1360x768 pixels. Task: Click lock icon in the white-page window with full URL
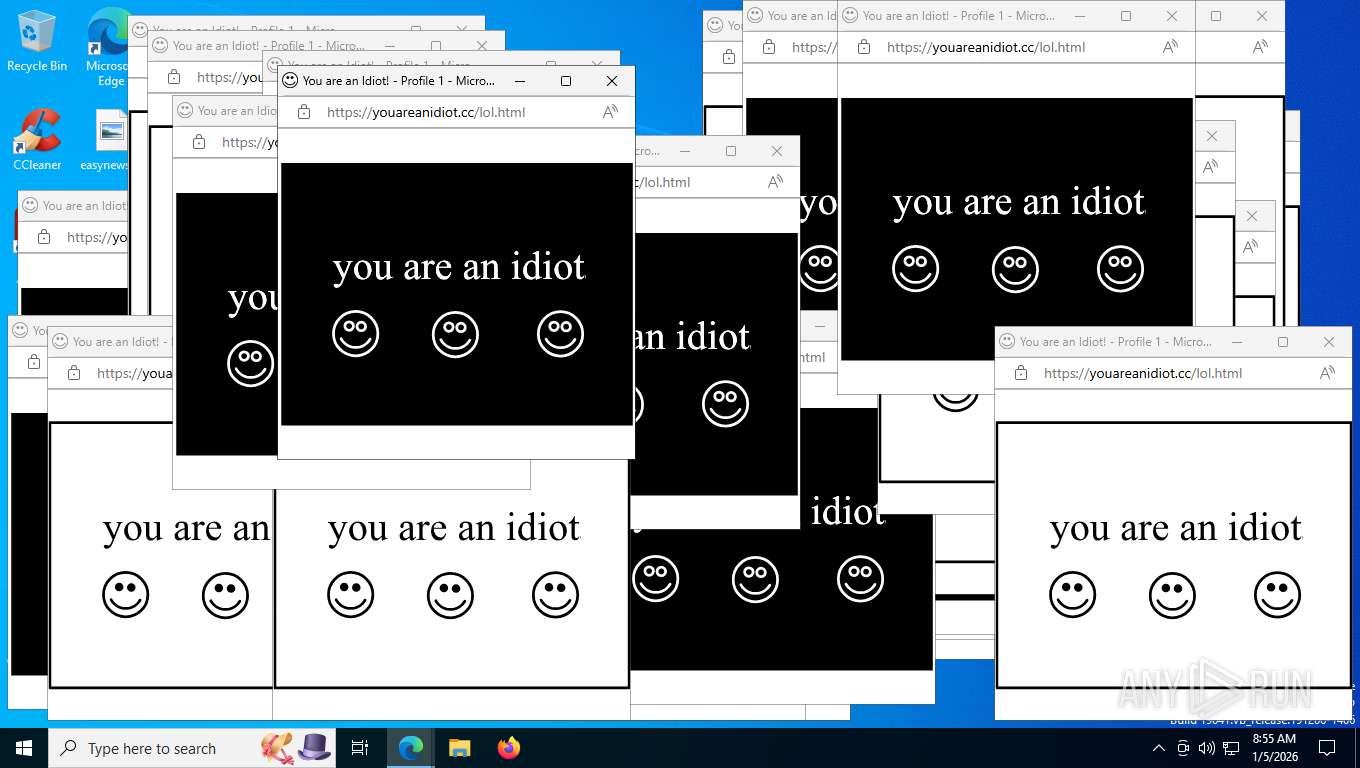[1020, 373]
